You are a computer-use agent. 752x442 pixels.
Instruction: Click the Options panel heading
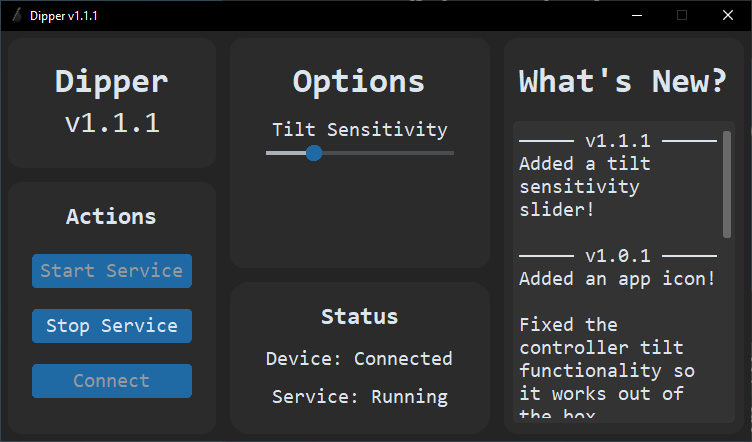point(359,82)
